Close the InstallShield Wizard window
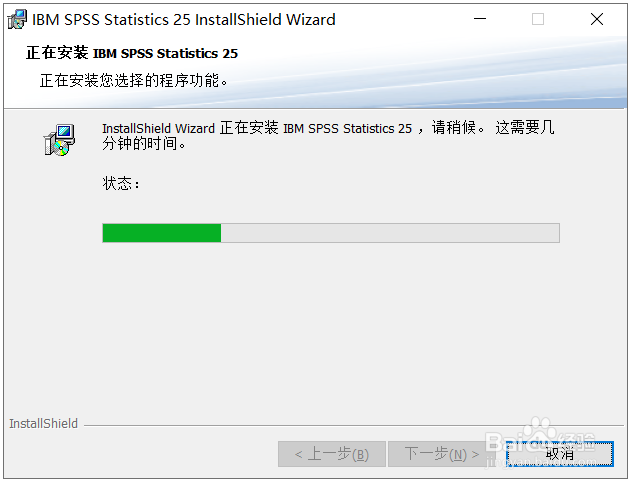The width and height of the screenshot is (632, 484). pyautogui.click(x=597, y=19)
